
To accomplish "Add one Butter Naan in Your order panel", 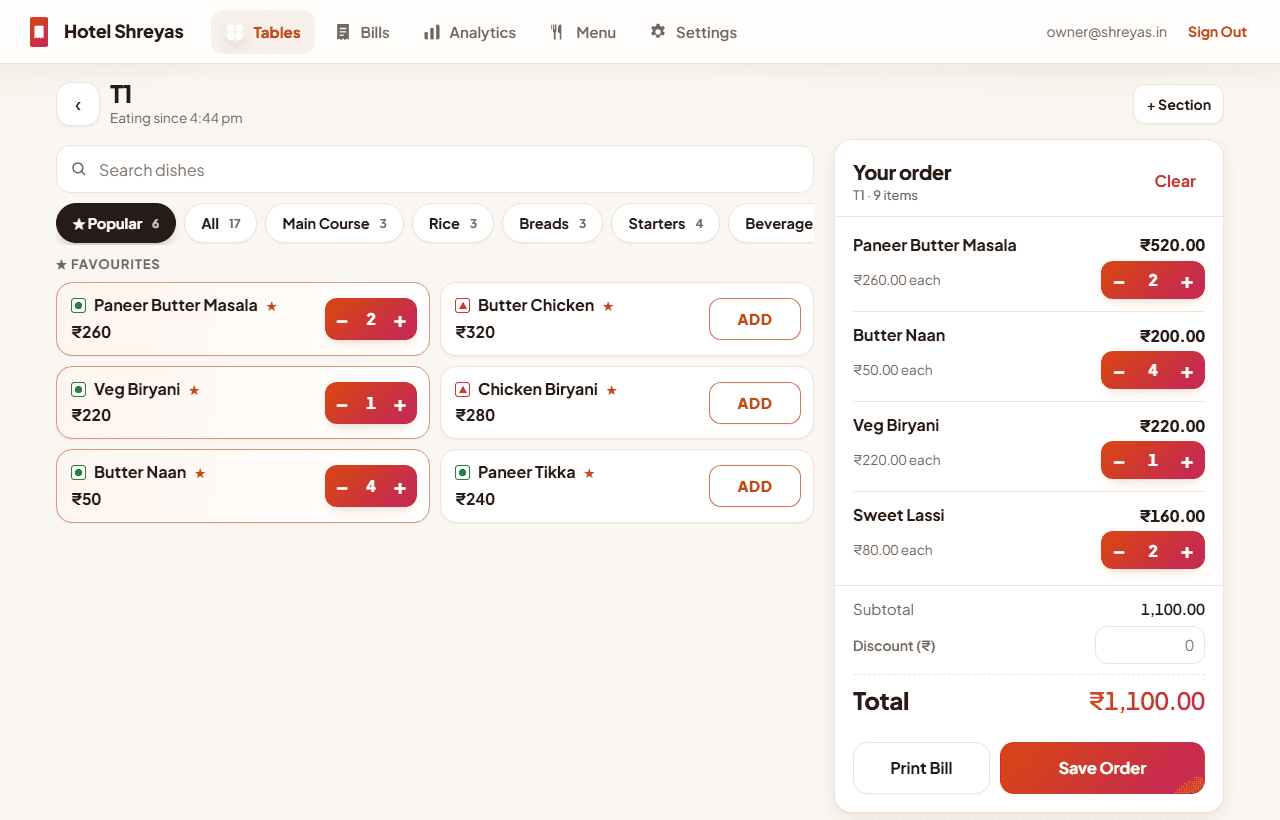I will click(x=1187, y=371).
